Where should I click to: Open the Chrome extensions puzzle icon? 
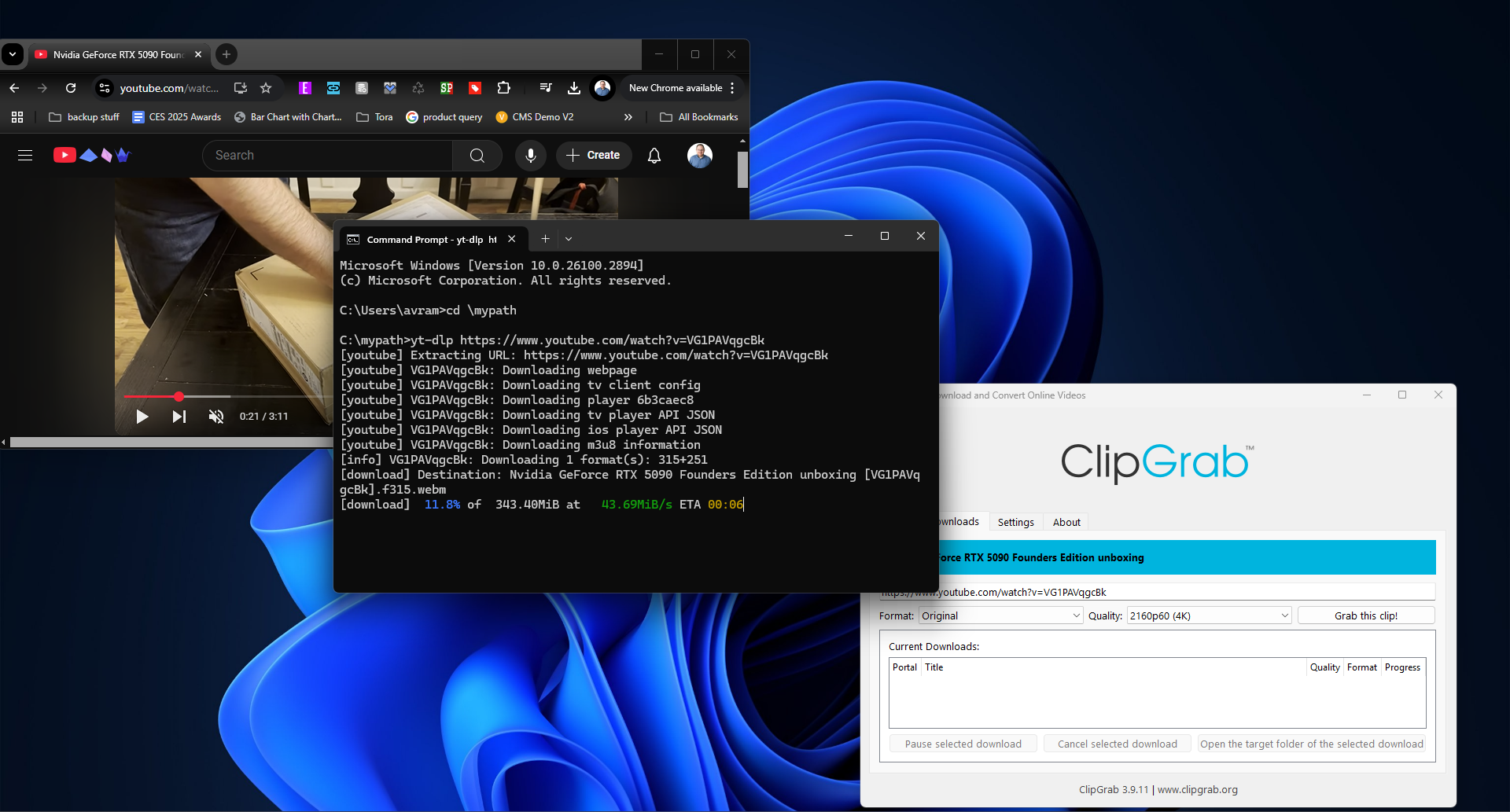503,88
